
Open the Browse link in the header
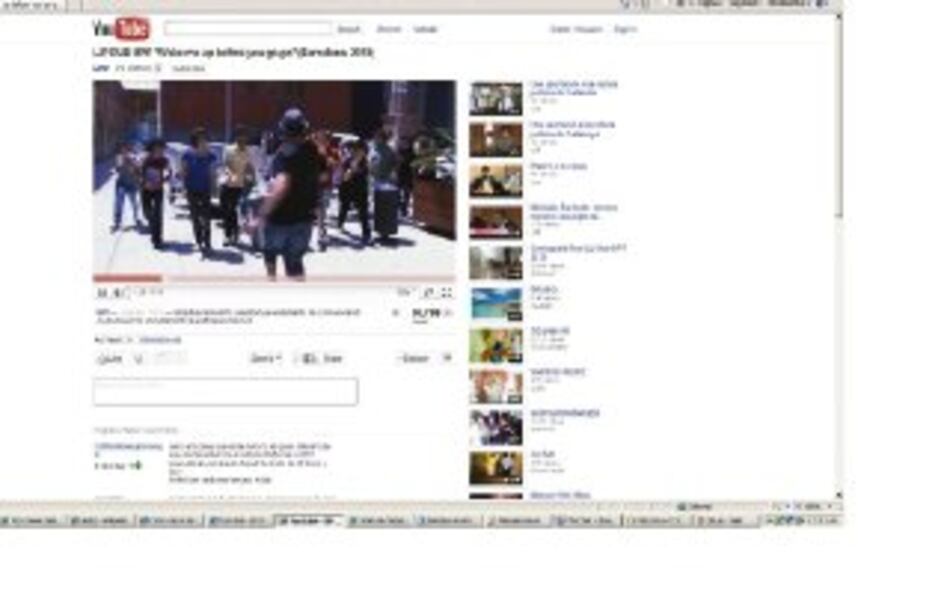point(389,29)
